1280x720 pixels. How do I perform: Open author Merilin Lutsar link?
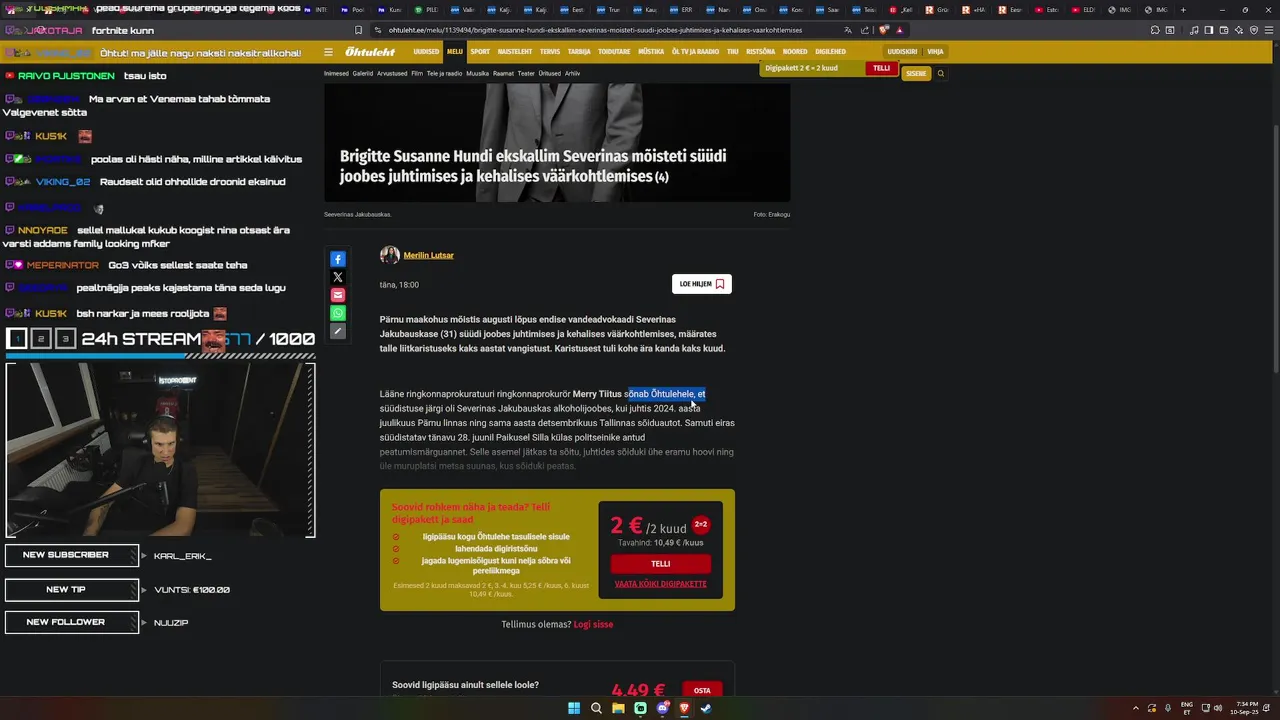[x=429, y=255]
